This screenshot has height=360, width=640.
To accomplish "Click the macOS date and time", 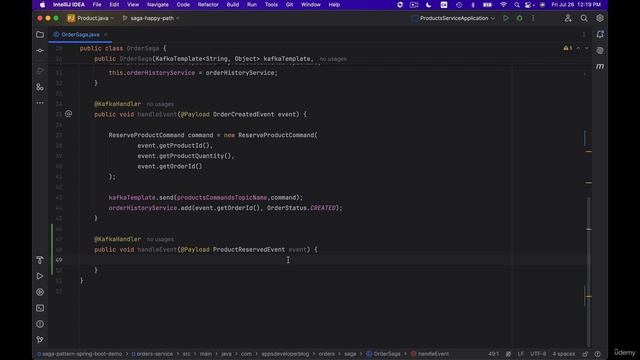I will (x=576, y=5).
